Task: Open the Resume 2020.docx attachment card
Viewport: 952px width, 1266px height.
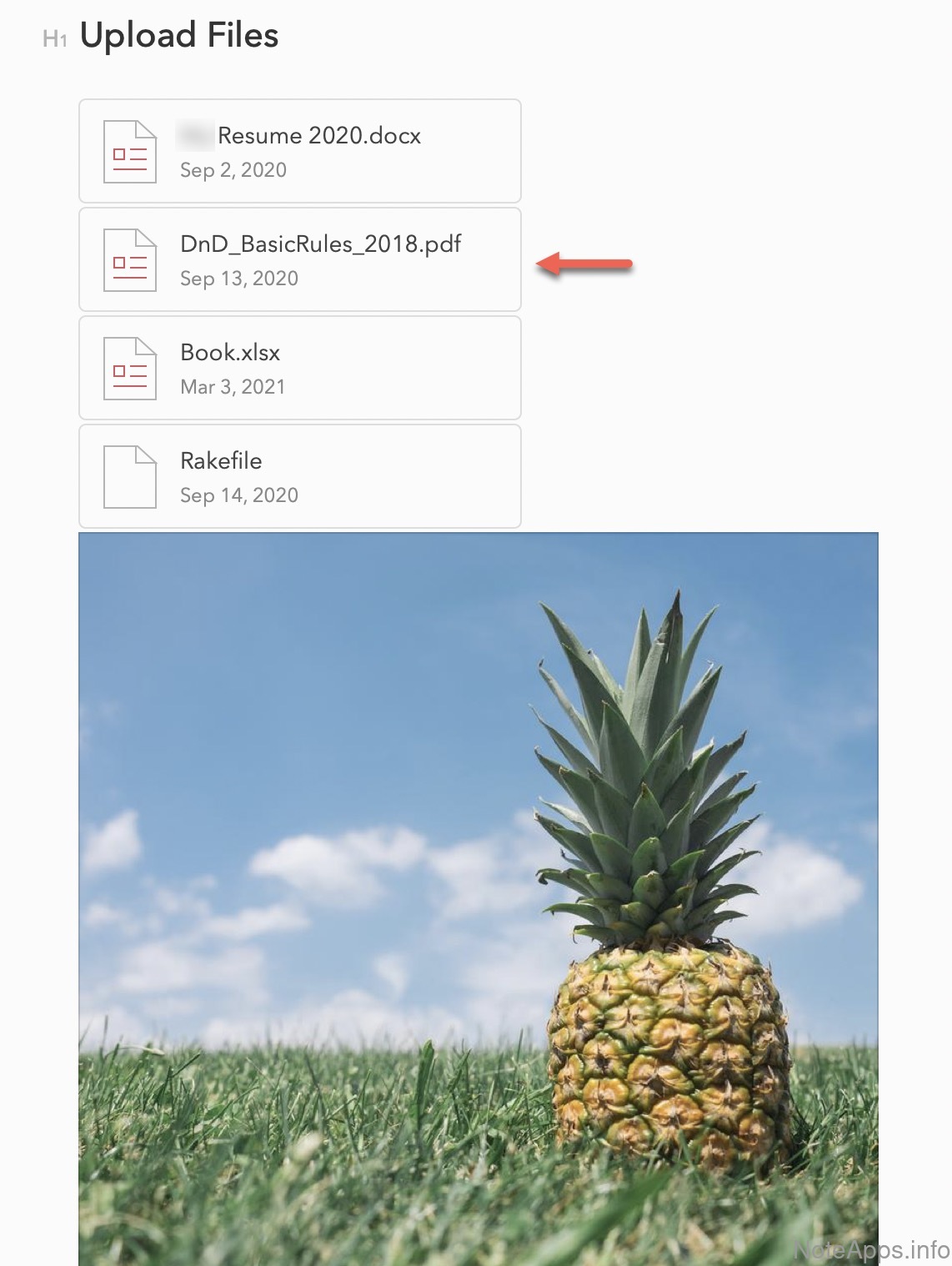Action: click(300, 151)
